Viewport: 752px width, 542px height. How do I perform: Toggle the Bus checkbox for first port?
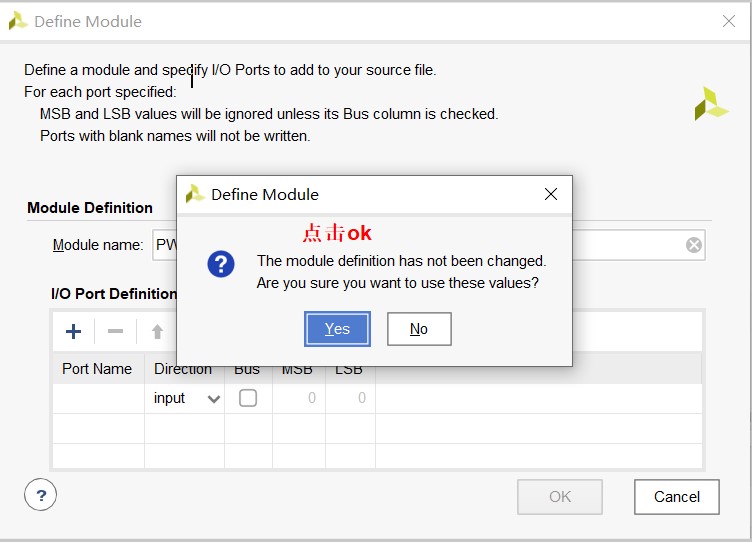247,398
